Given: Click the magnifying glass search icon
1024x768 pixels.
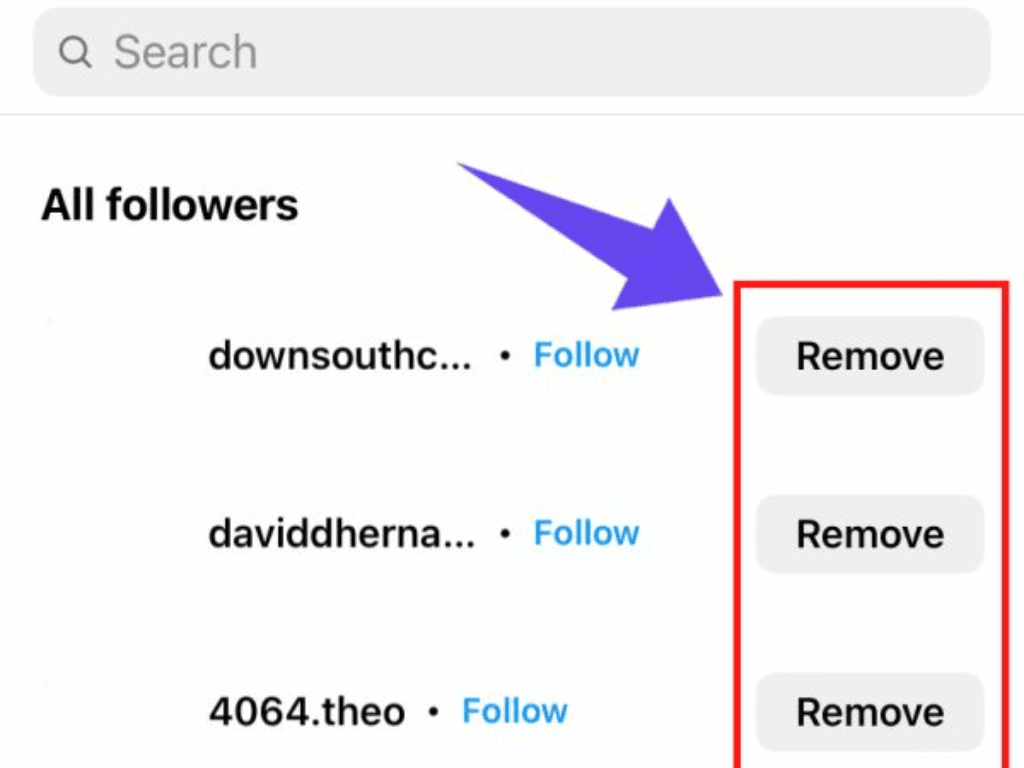Looking at the screenshot, I should tap(76, 52).
